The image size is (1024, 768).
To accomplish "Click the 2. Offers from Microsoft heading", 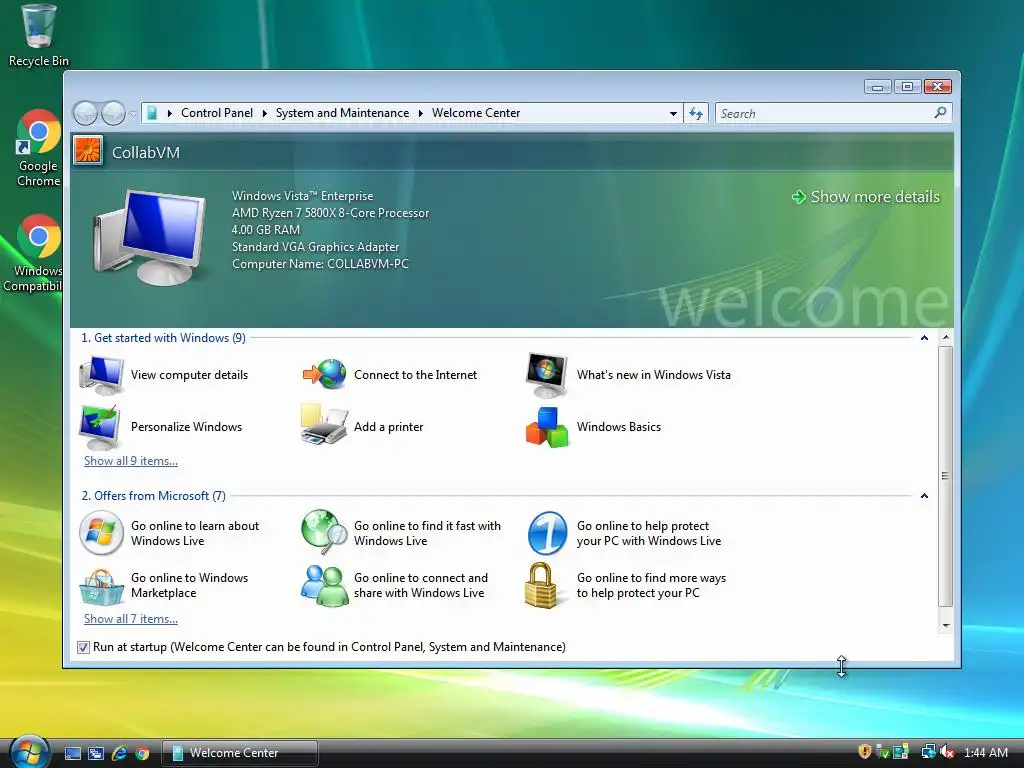I will point(153,496).
